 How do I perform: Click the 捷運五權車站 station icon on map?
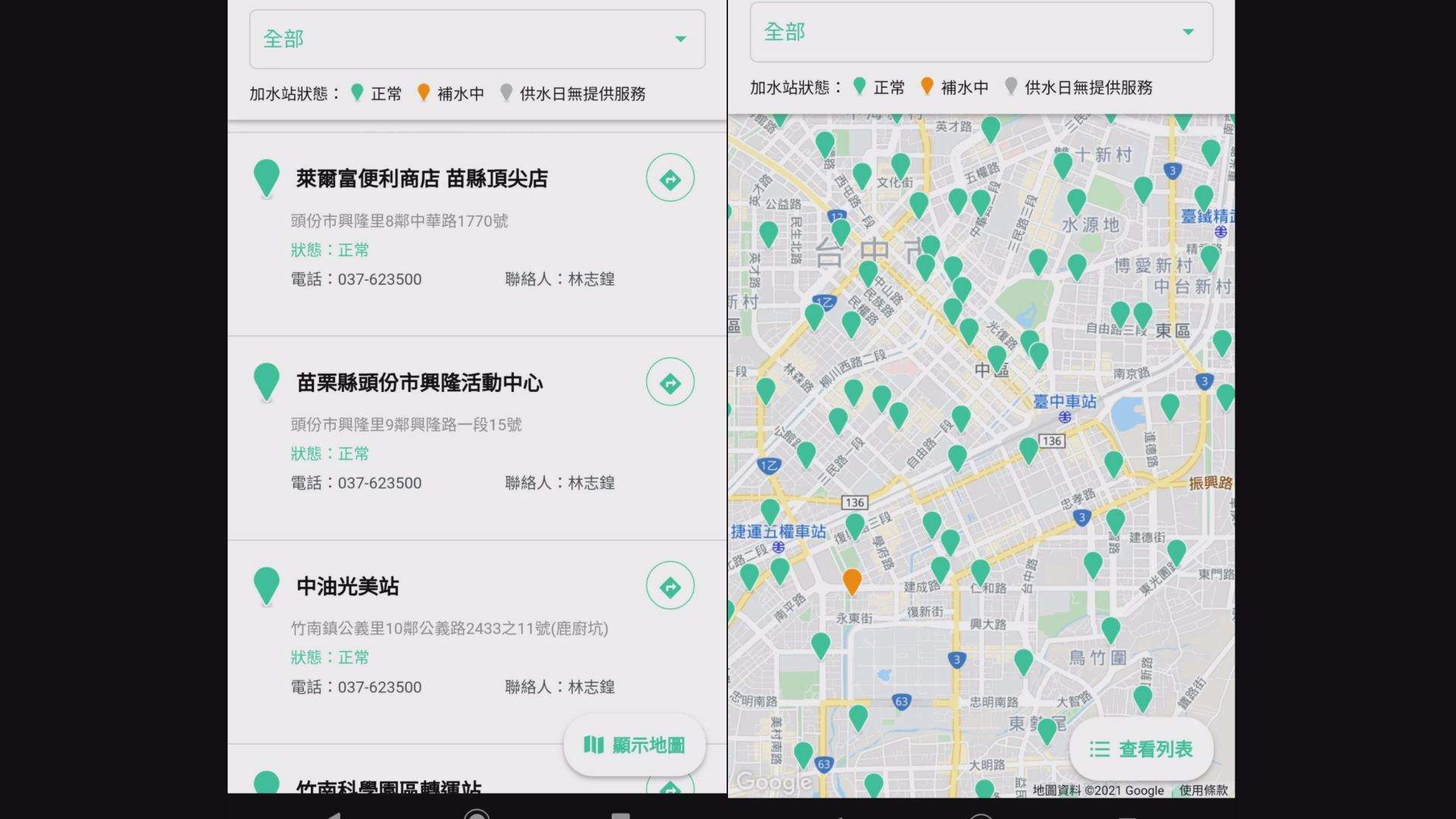click(x=778, y=547)
